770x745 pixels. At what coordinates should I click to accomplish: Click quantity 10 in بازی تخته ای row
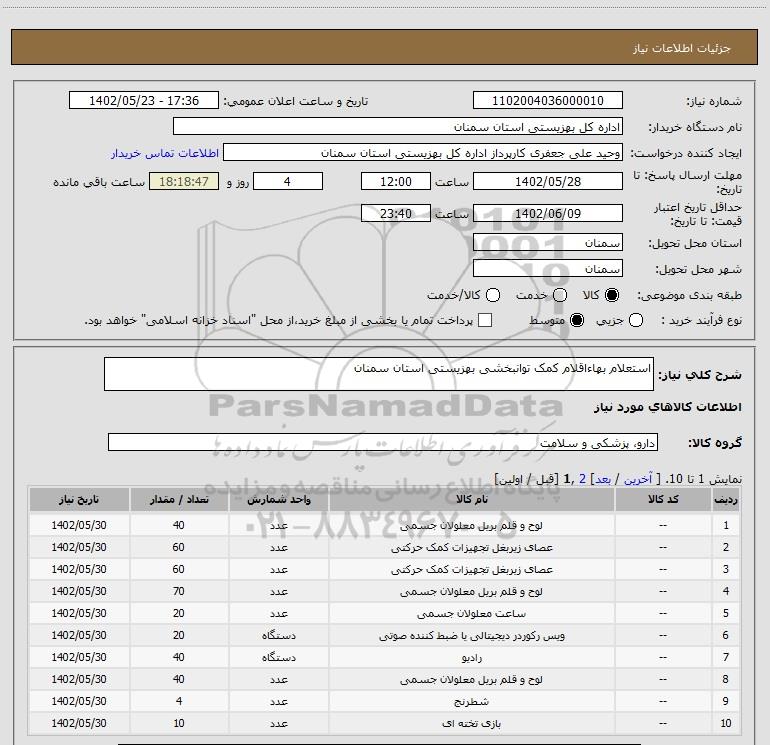click(179, 723)
